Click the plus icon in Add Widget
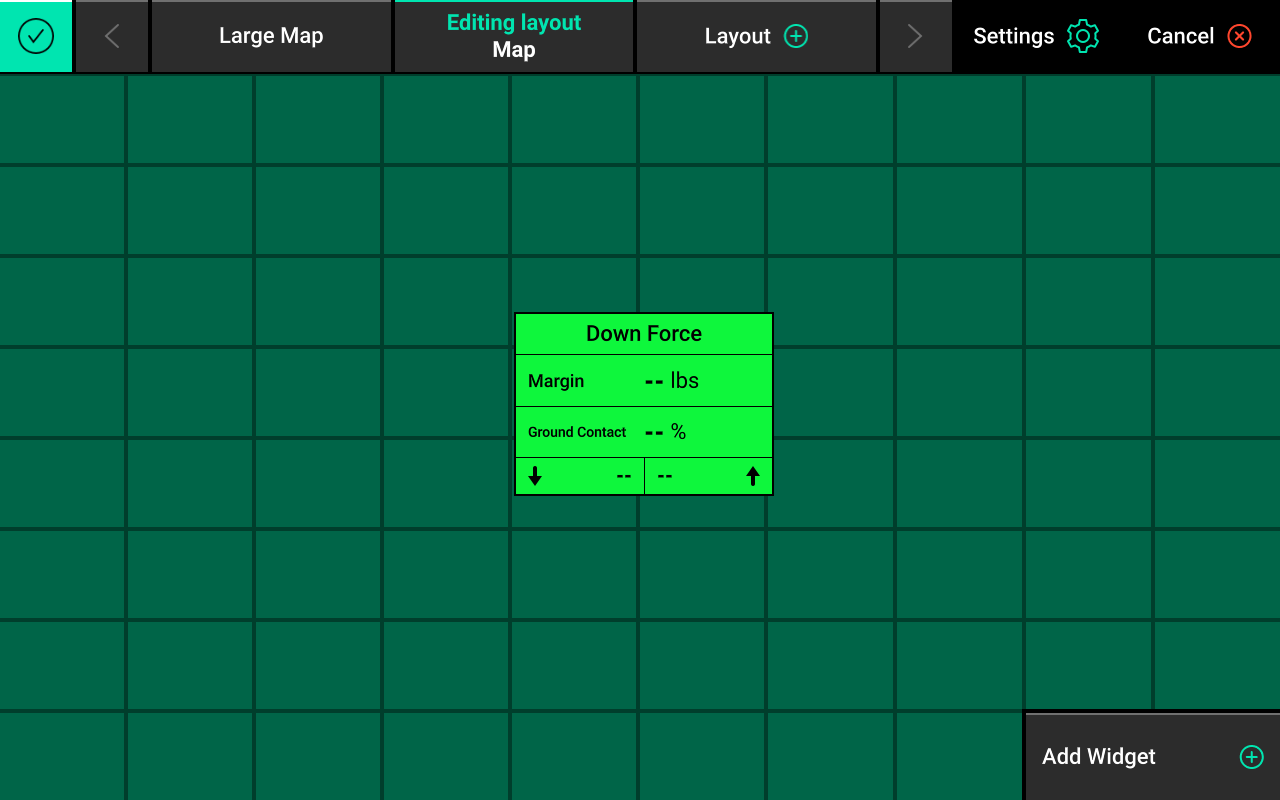This screenshot has height=800, width=1280. tap(1252, 757)
